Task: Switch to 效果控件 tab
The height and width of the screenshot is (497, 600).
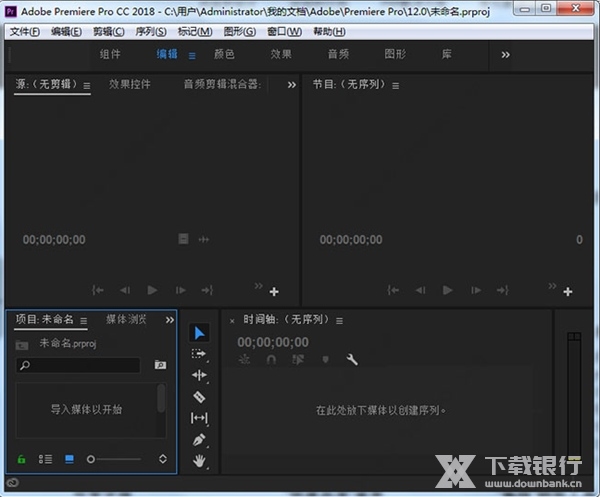Action: tap(130, 84)
